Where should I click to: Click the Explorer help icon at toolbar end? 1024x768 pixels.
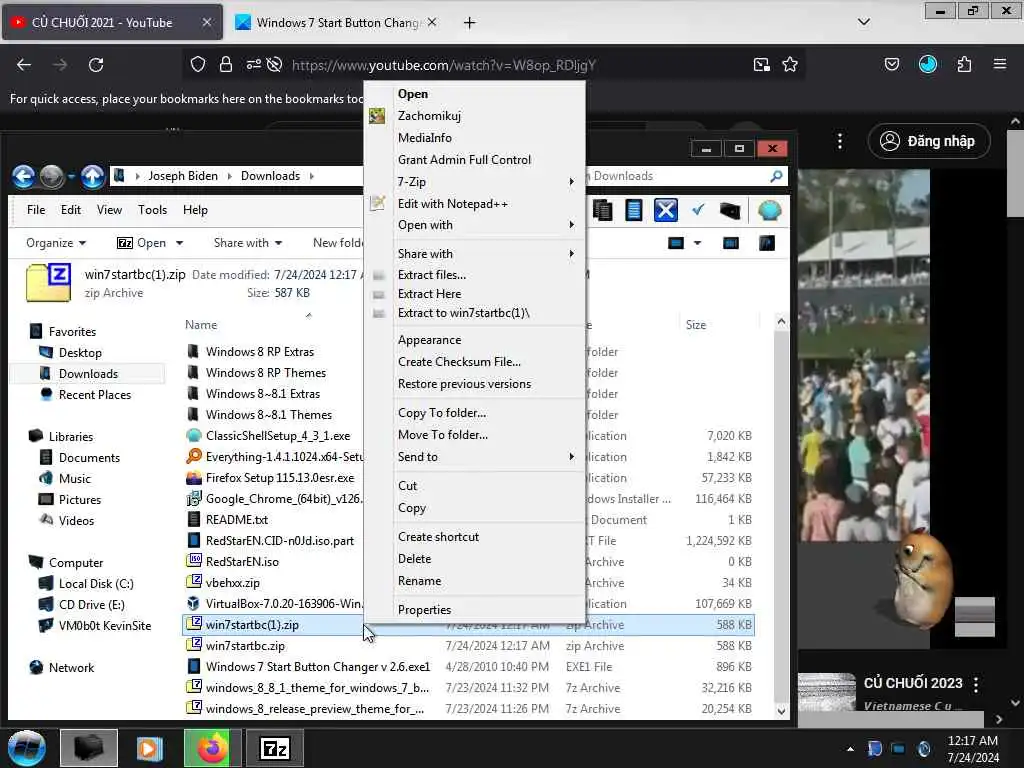tap(767, 243)
